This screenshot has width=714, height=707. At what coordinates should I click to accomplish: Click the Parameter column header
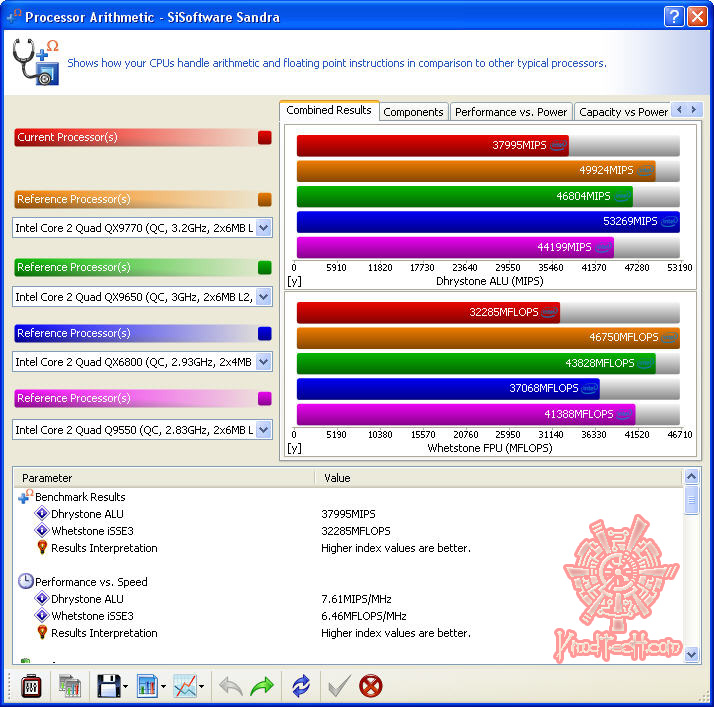click(x=164, y=478)
